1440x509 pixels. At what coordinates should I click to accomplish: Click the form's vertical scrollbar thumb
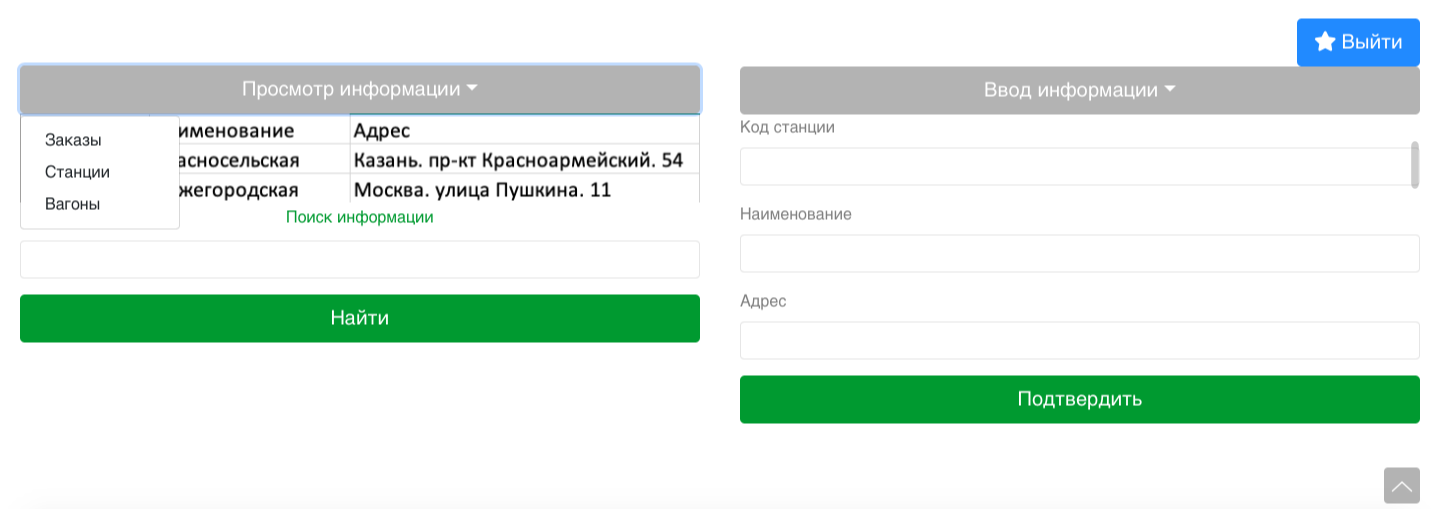click(1415, 164)
